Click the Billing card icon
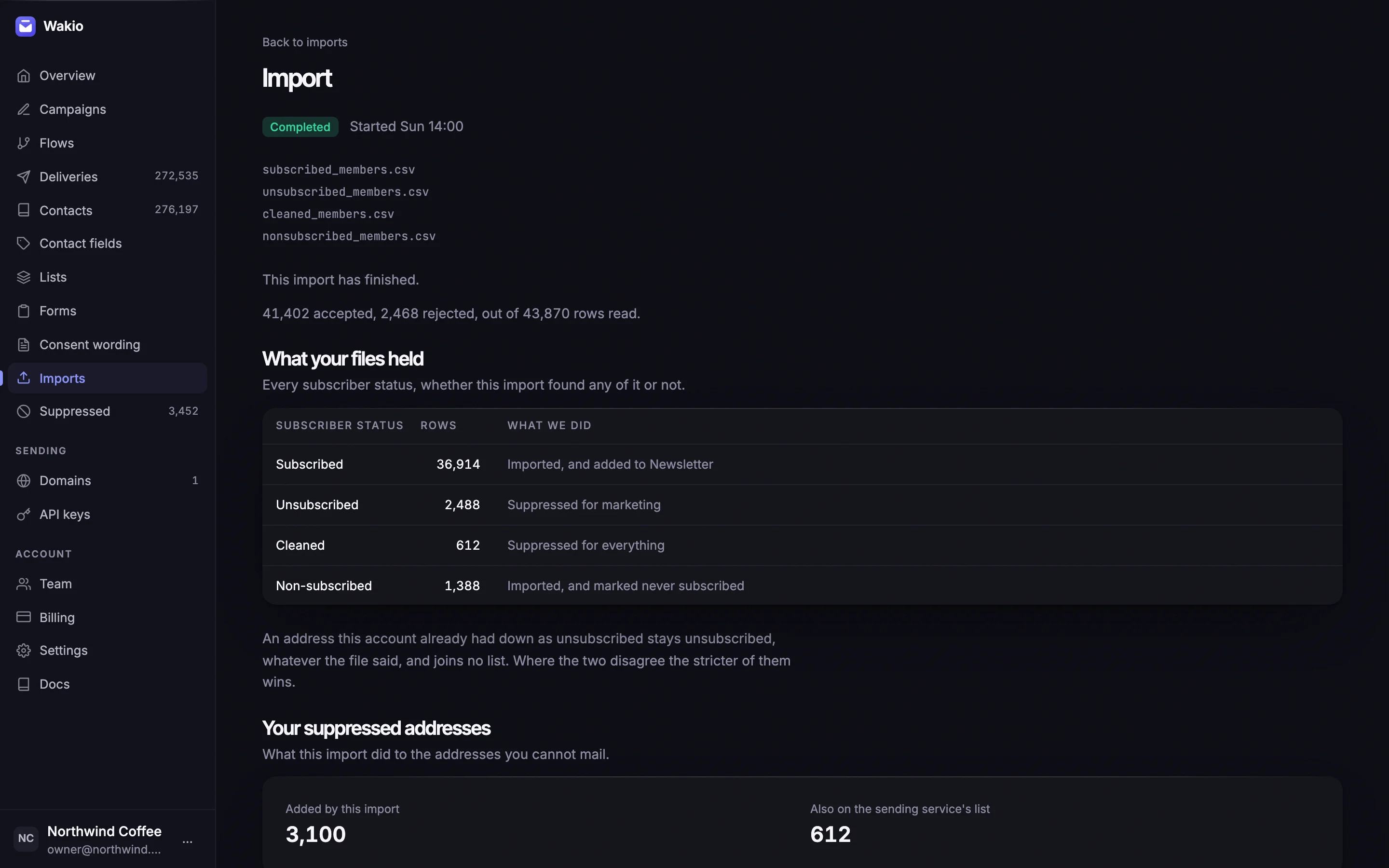Screen dimensions: 1389x868 (x=24, y=617)
